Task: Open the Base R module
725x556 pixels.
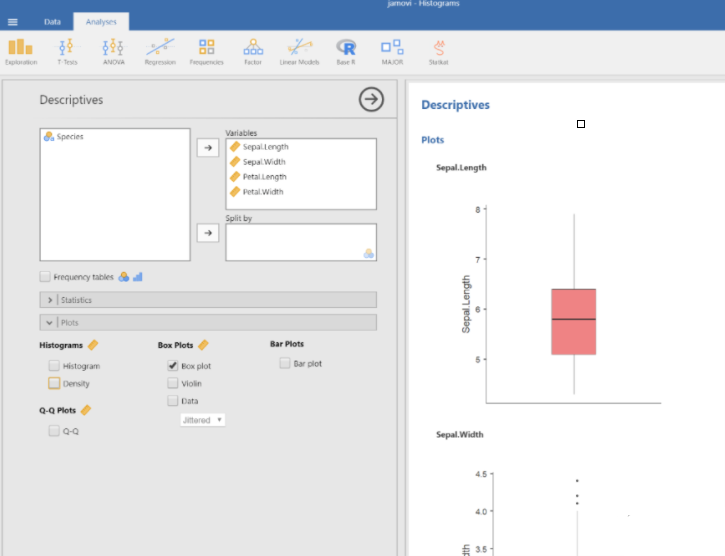Action: (x=346, y=50)
